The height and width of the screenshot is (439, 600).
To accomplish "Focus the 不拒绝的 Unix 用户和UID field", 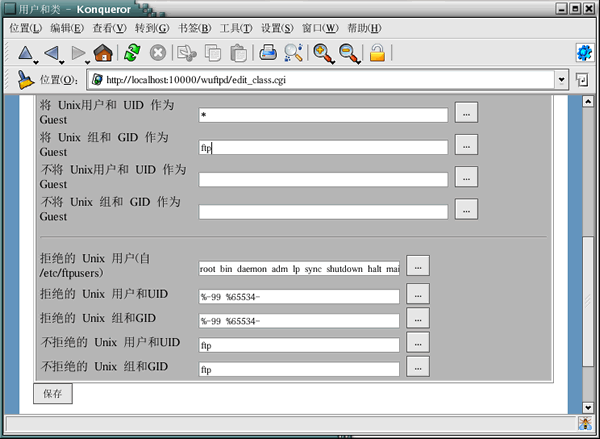I will (x=299, y=345).
